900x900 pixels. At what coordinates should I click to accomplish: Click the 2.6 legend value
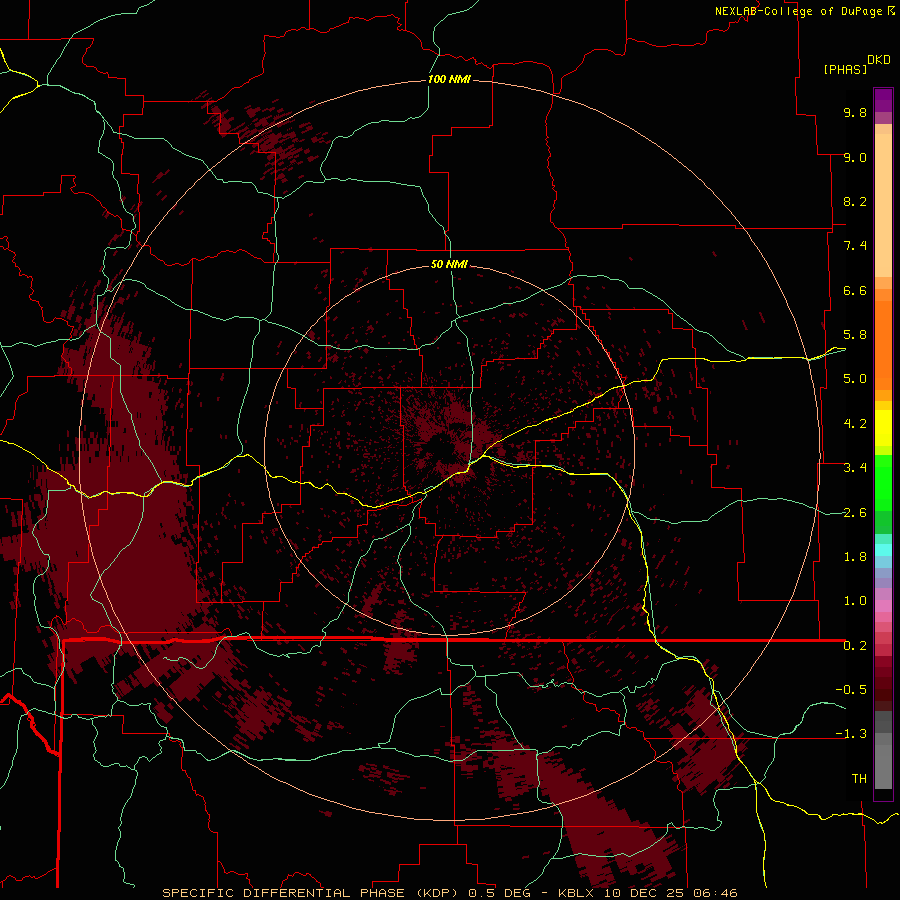coord(855,513)
